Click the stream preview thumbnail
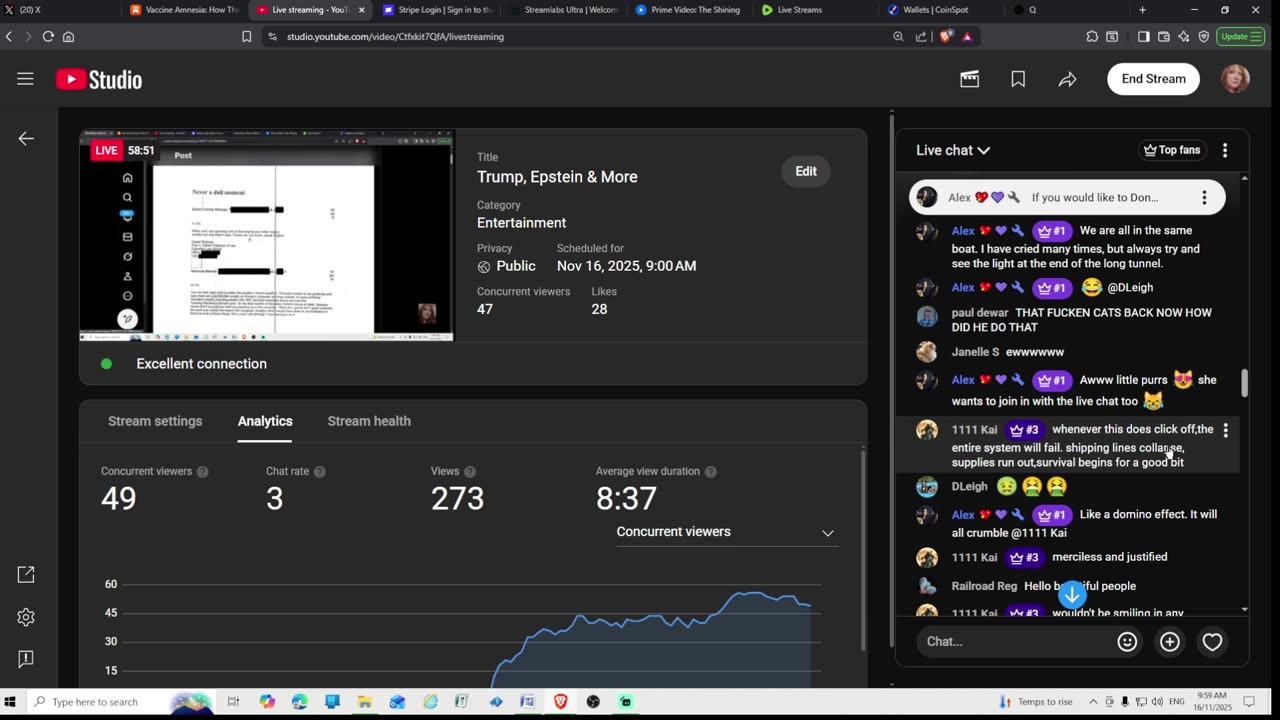This screenshot has height=720, width=1280. click(266, 236)
